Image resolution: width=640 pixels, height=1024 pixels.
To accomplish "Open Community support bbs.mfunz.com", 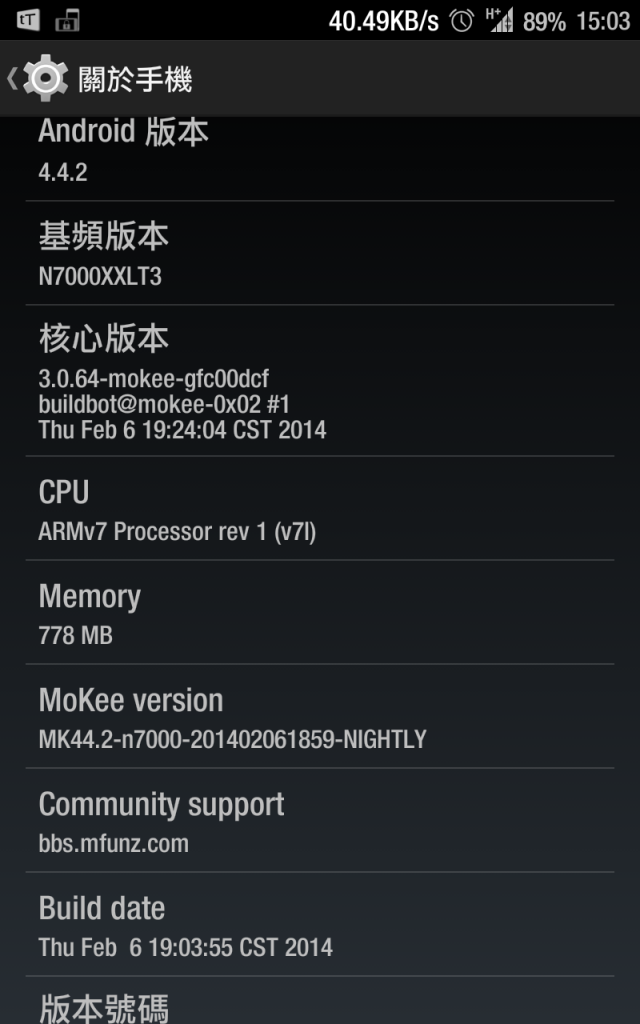I will pyautogui.click(x=320, y=820).
